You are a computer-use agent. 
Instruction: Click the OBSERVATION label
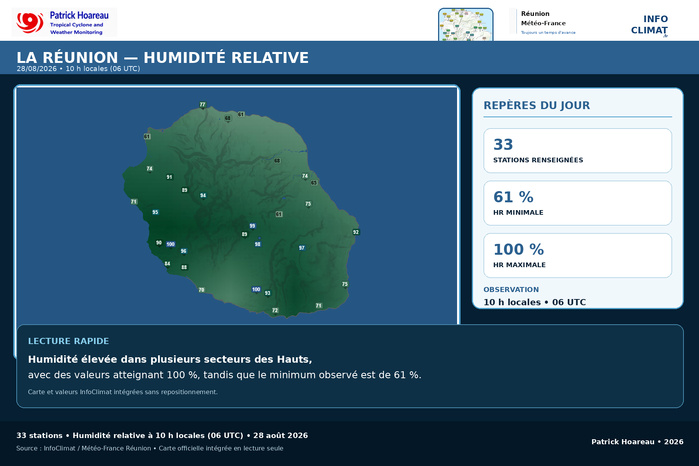tap(511, 289)
